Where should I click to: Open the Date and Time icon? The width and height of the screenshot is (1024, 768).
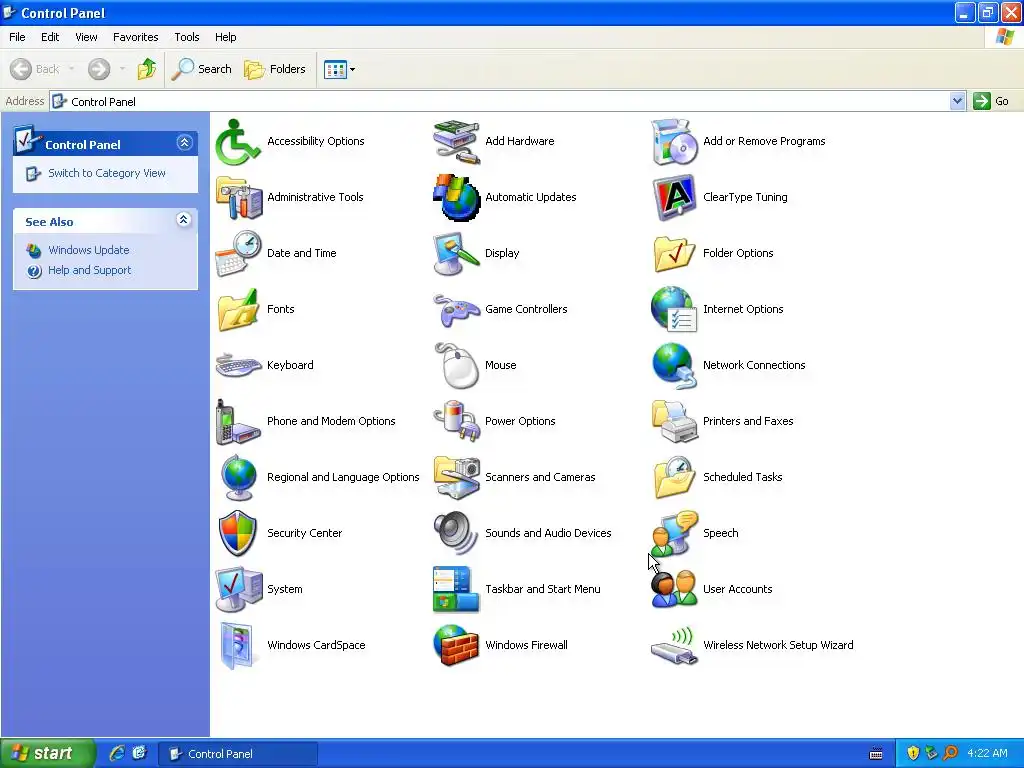point(238,253)
